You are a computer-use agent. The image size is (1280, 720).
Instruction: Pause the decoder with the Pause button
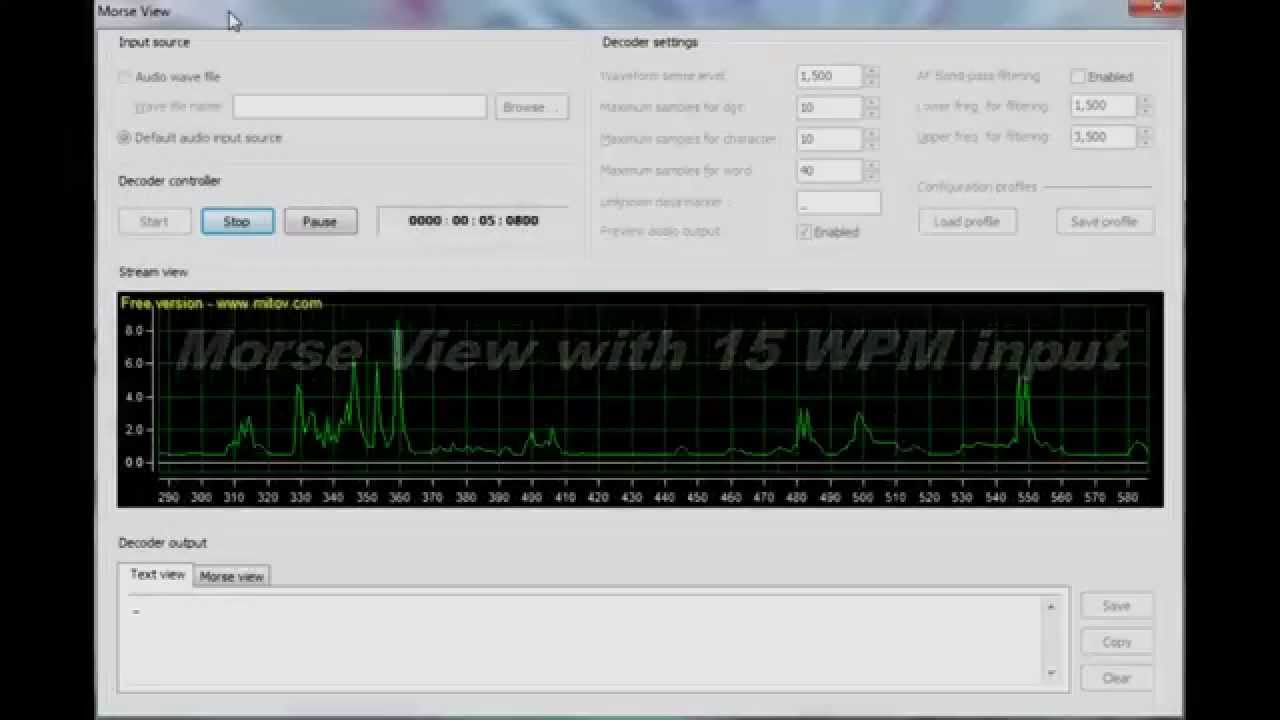pyautogui.click(x=320, y=222)
